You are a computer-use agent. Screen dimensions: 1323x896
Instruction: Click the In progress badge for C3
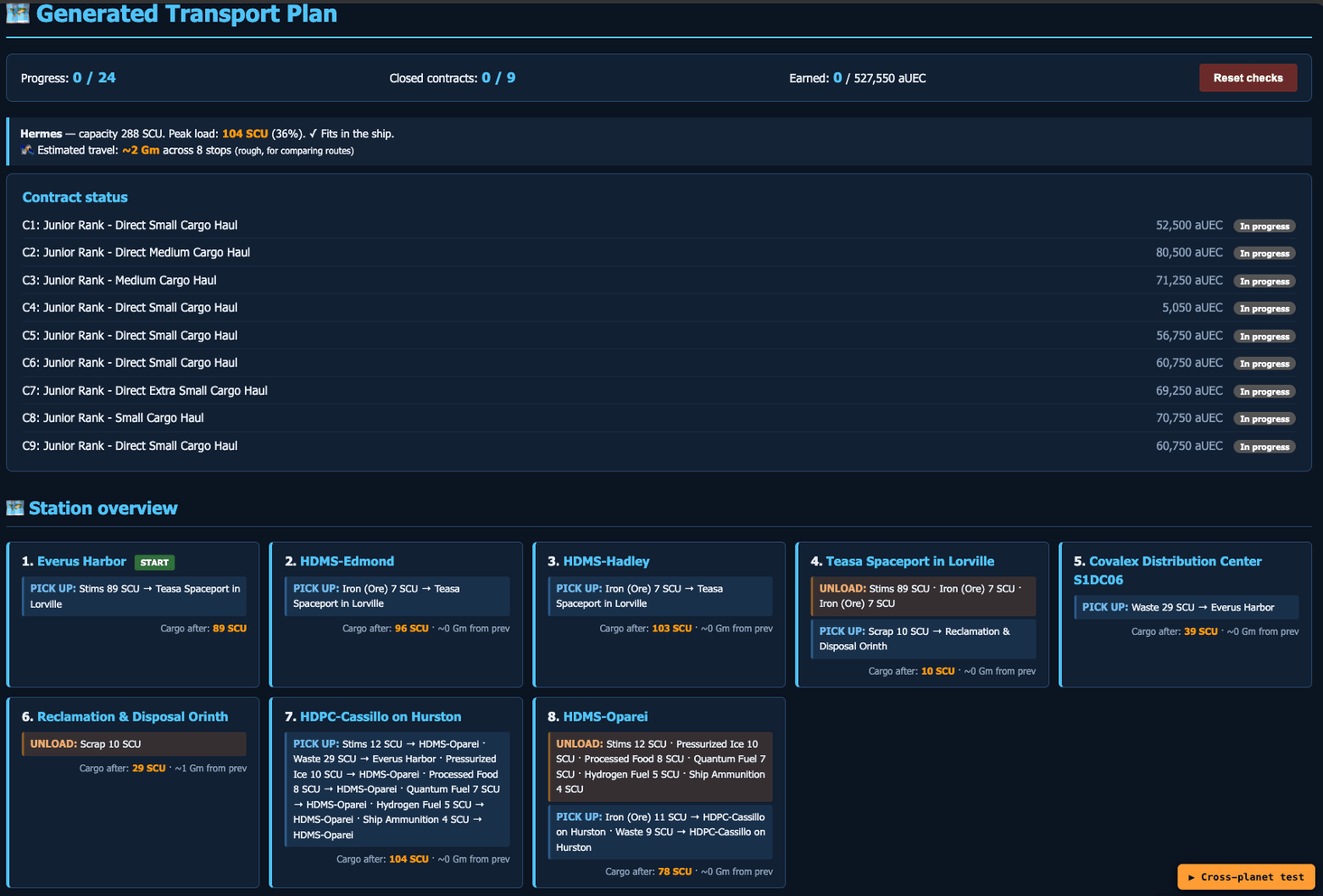[x=1264, y=281]
